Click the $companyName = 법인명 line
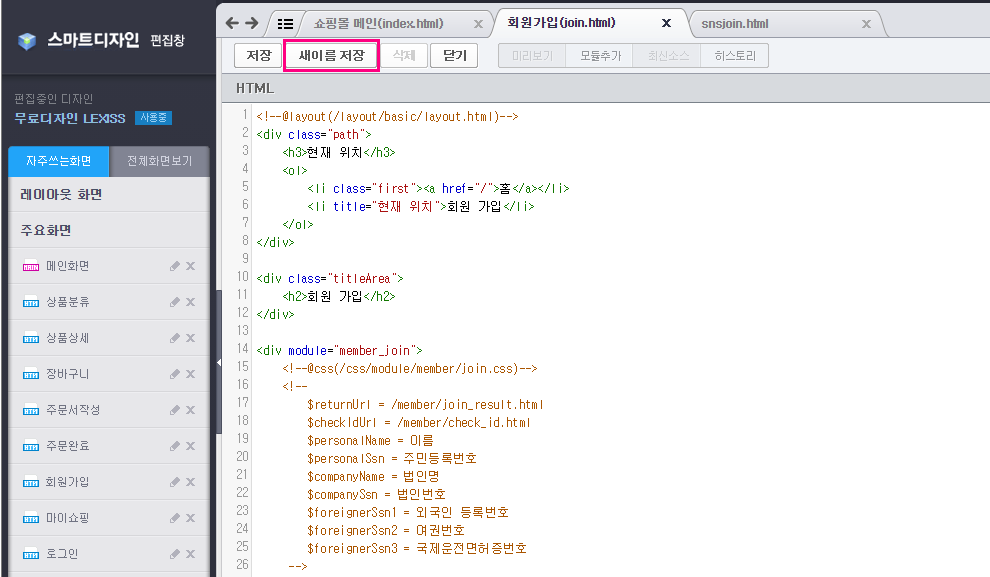Viewport: 990px width, 577px height. click(x=373, y=477)
